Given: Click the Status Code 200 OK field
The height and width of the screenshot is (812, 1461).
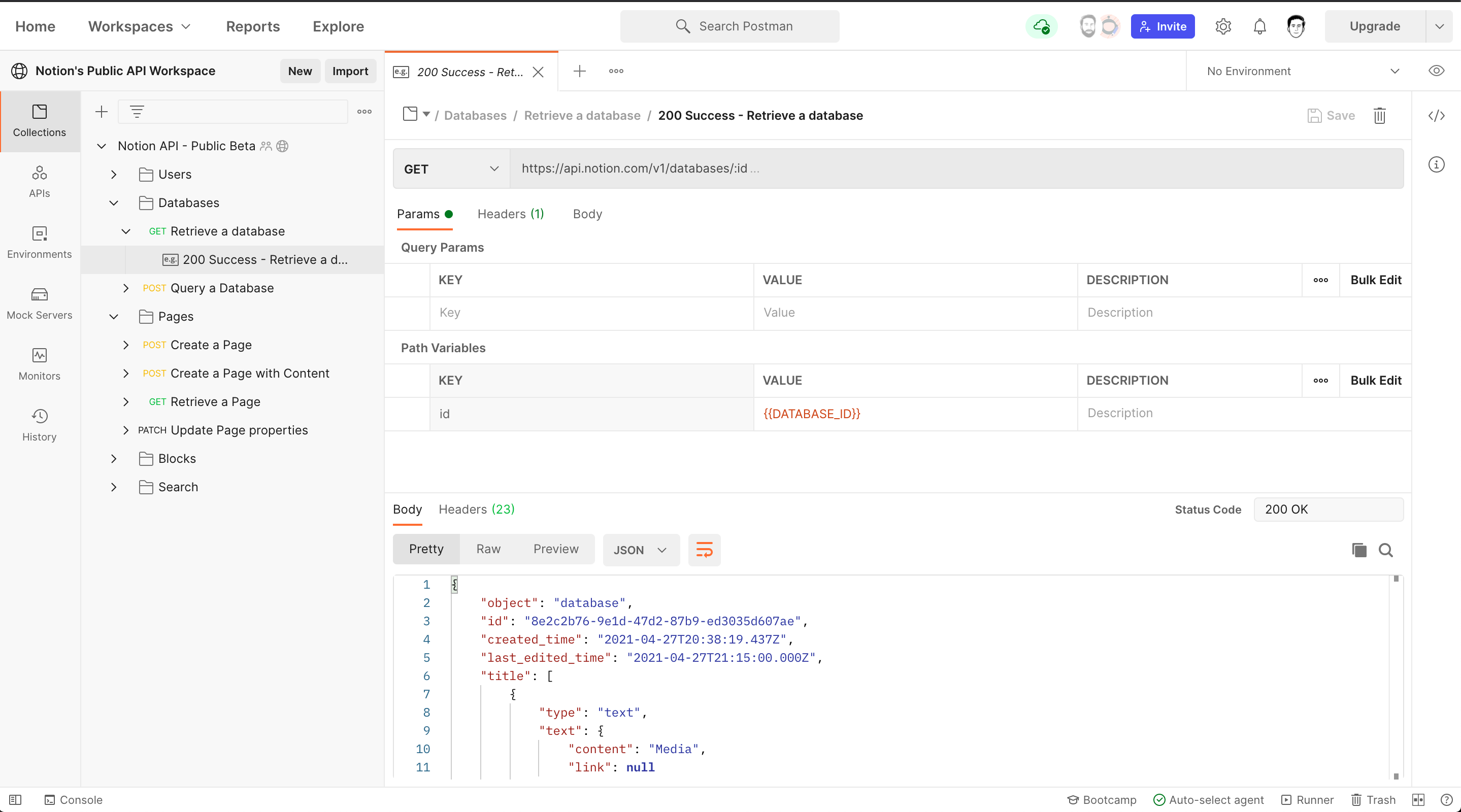Looking at the screenshot, I should 1329,509.
